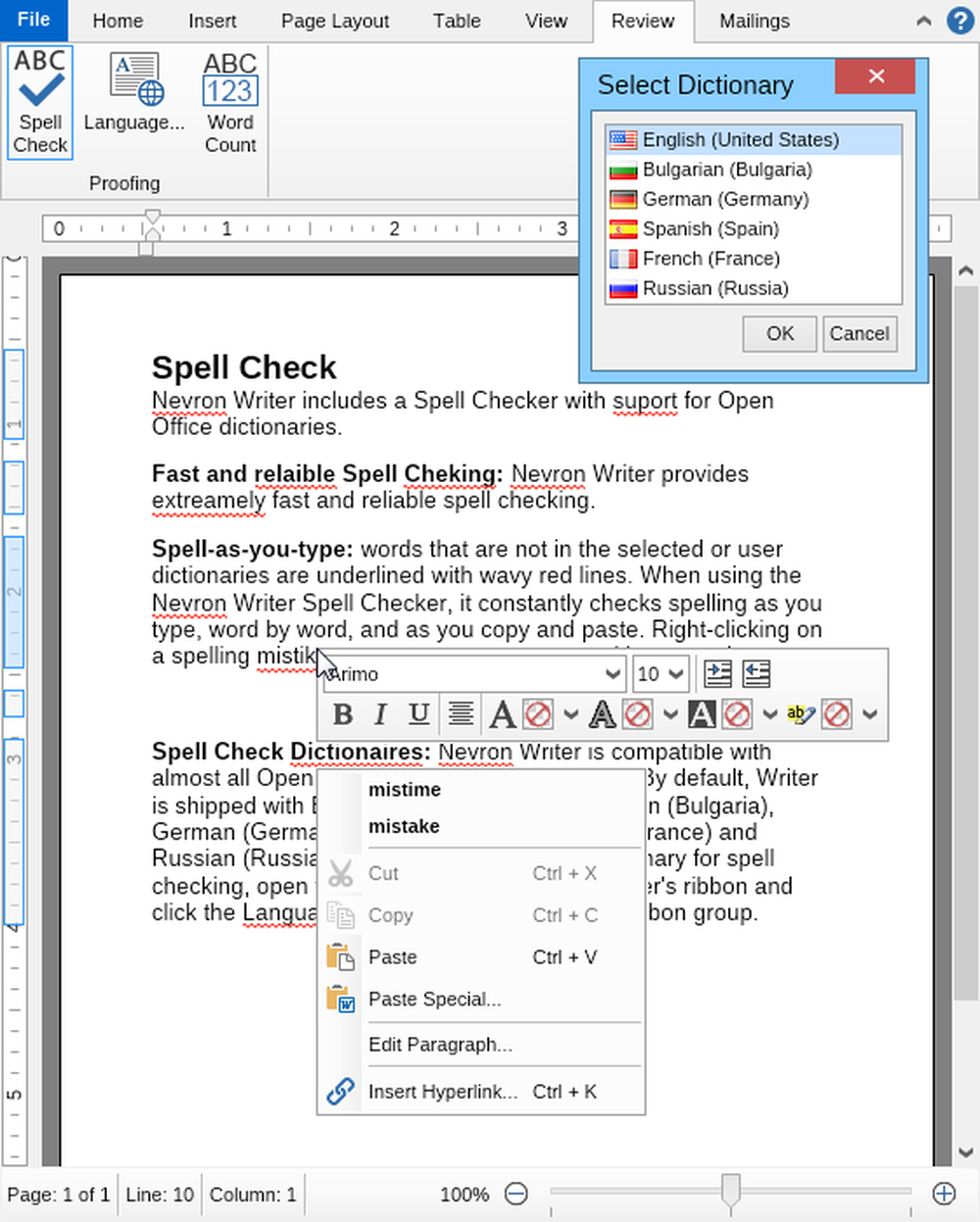Toggle Underline in mini toolbar
This screenshot has width=980, height=1222.
coord(418,713)
